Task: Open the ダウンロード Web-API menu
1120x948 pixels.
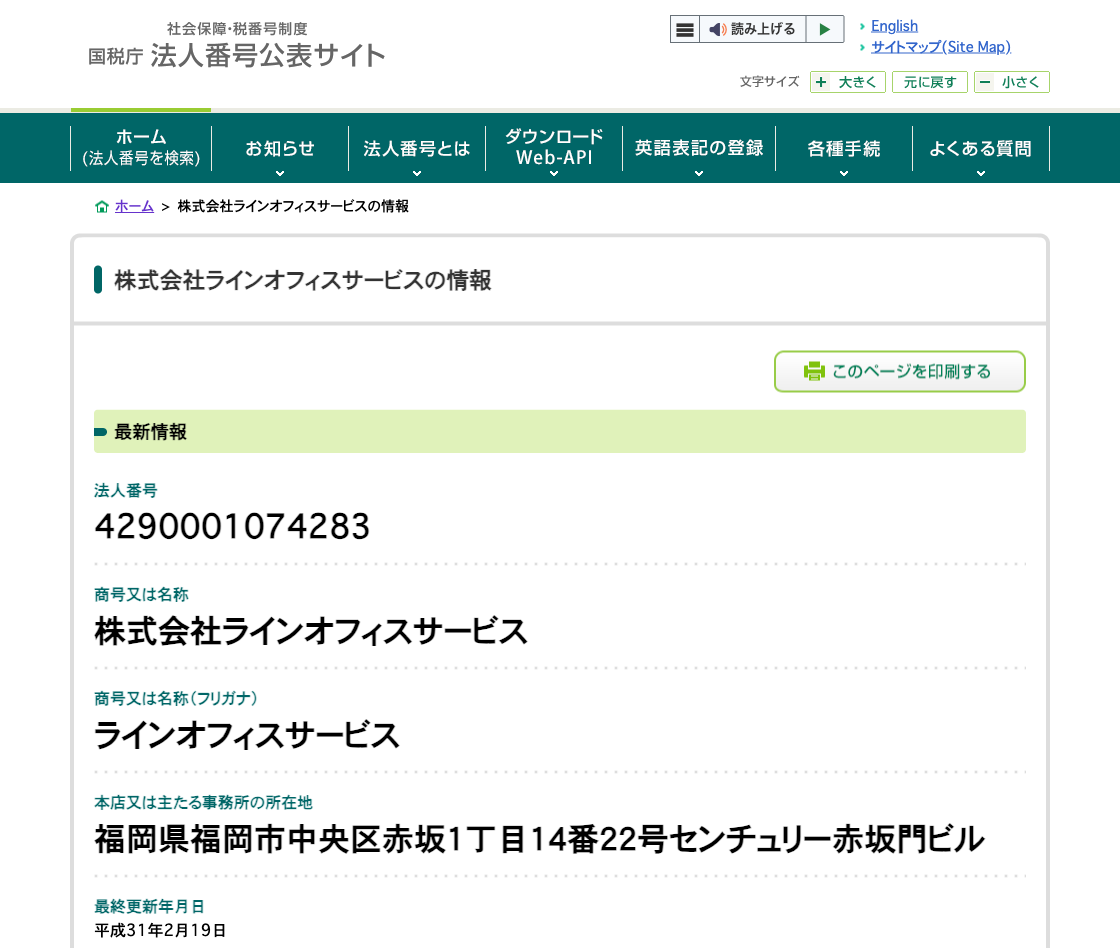Action: (x=554, y=148)
